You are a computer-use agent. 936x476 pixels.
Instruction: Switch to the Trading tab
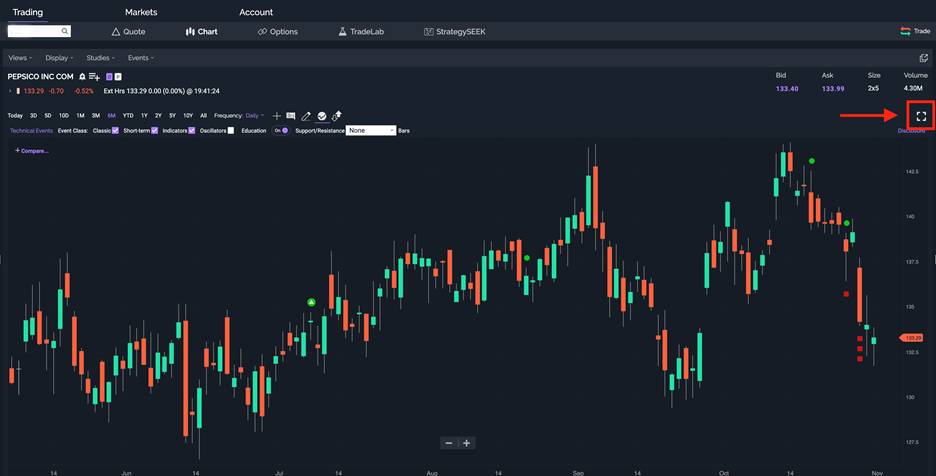pos(27,12)
